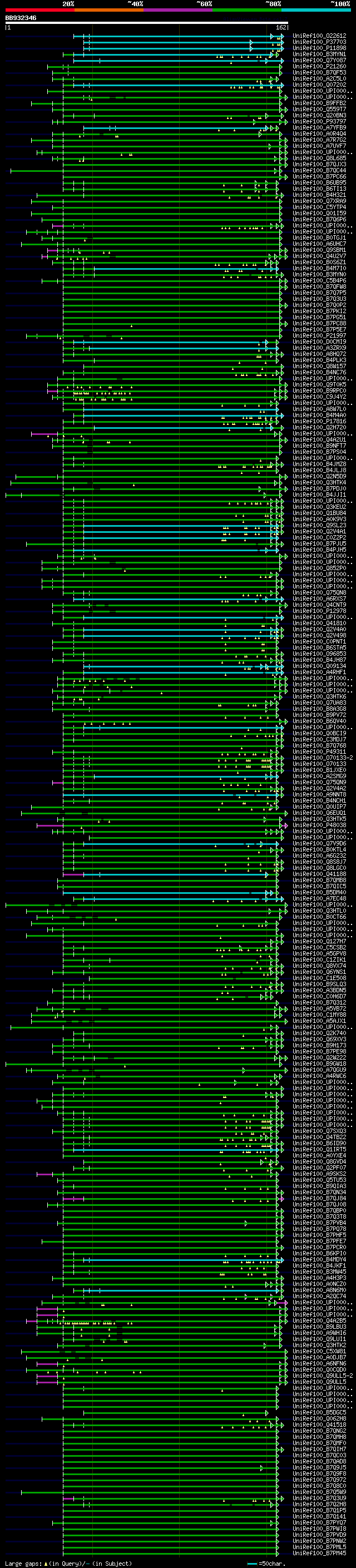This screenshot has height=1568, width=356.
Task: Click UniRef100_B5DM40 label
Action: click(x=319, y=892)
